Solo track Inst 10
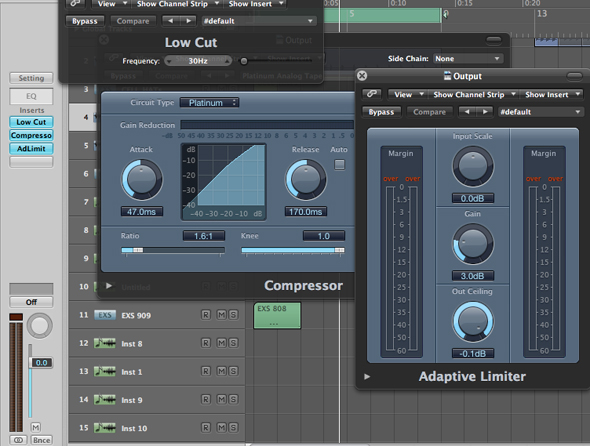 pyautogui.click(x=233, y=428)
